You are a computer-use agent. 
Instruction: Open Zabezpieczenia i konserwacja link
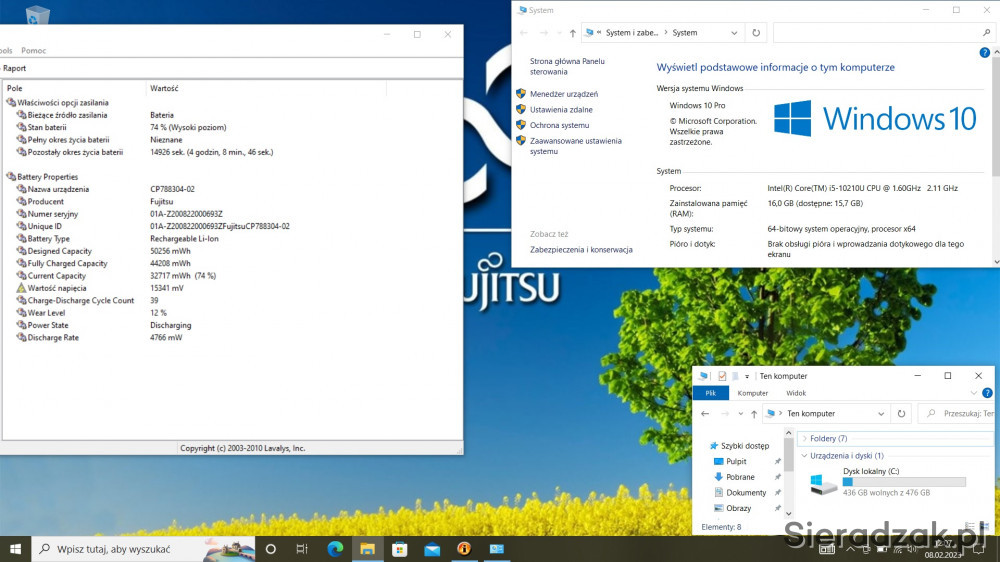581,249
